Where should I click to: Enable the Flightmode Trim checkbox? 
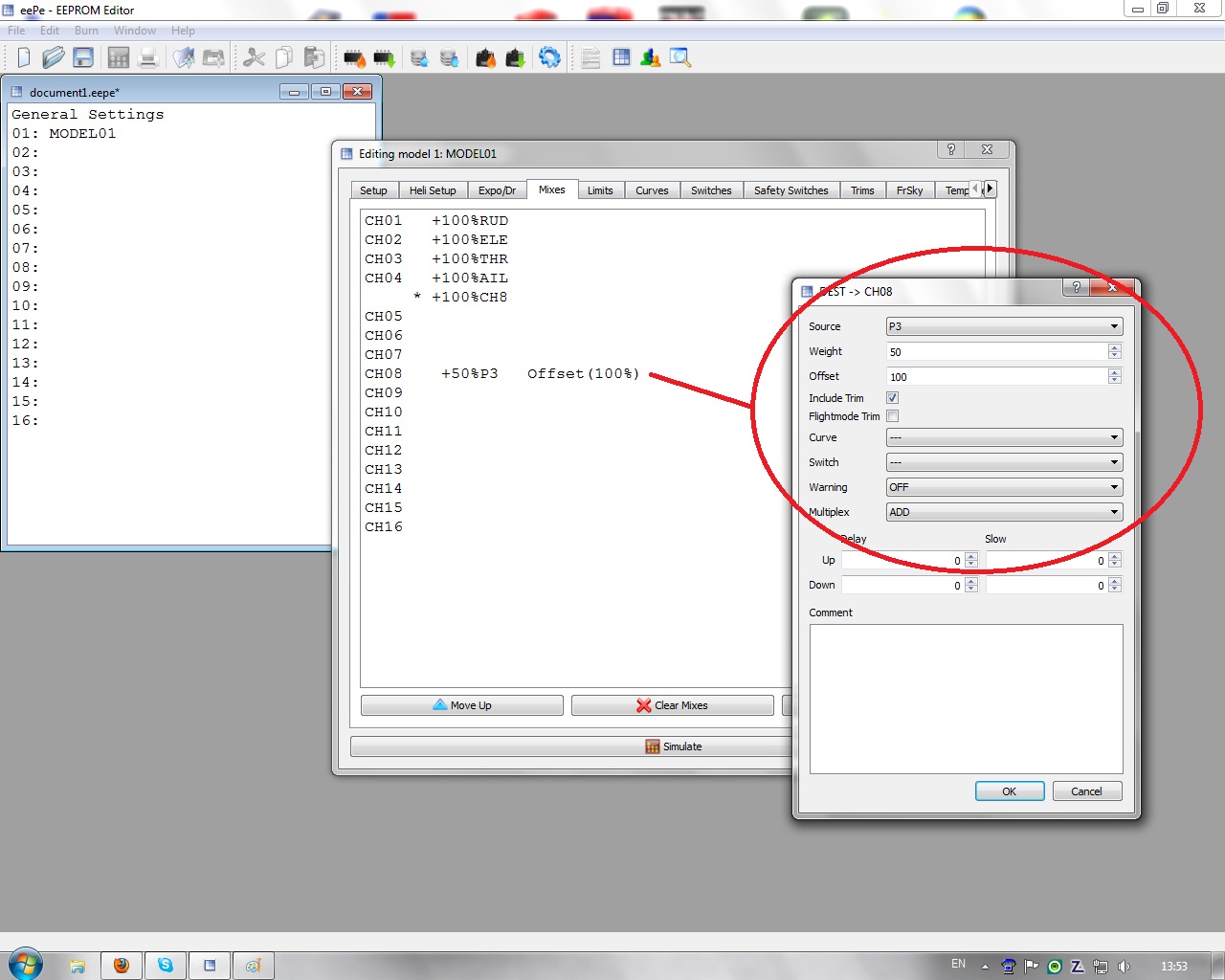(892, 416)
